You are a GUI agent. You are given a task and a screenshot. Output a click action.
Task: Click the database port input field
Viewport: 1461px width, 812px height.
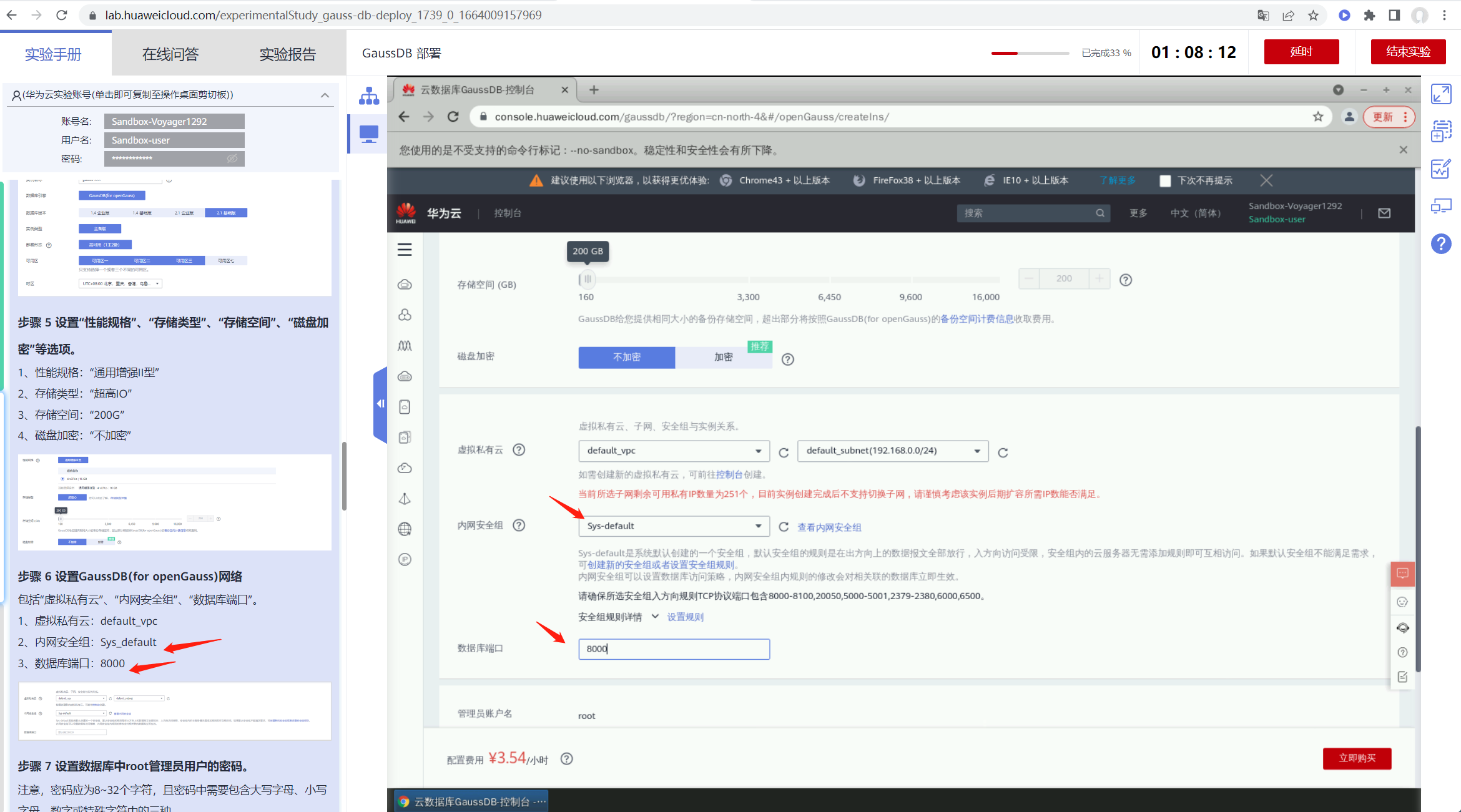674,649
